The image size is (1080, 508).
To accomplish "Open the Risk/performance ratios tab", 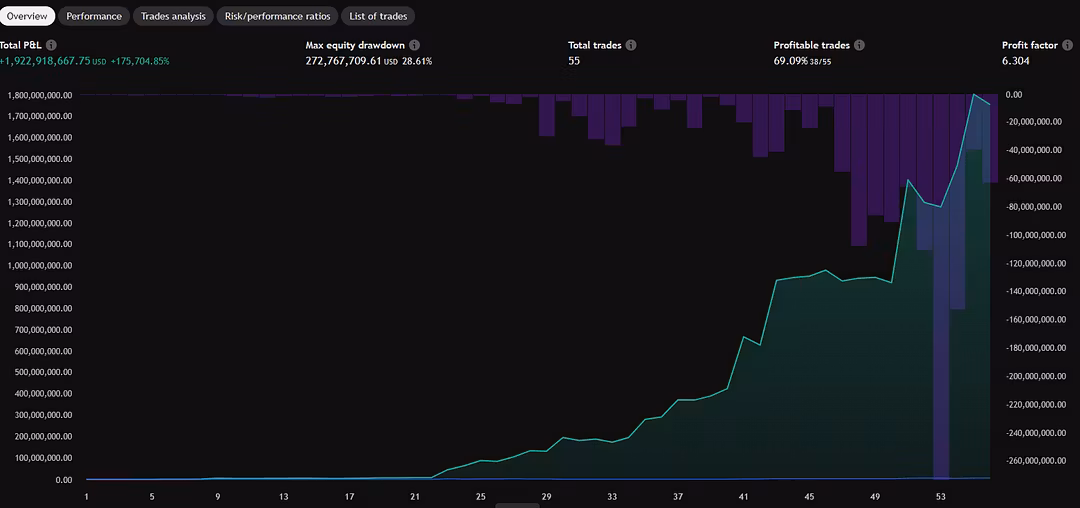I will pyautogui.click(x=277, y=16).
